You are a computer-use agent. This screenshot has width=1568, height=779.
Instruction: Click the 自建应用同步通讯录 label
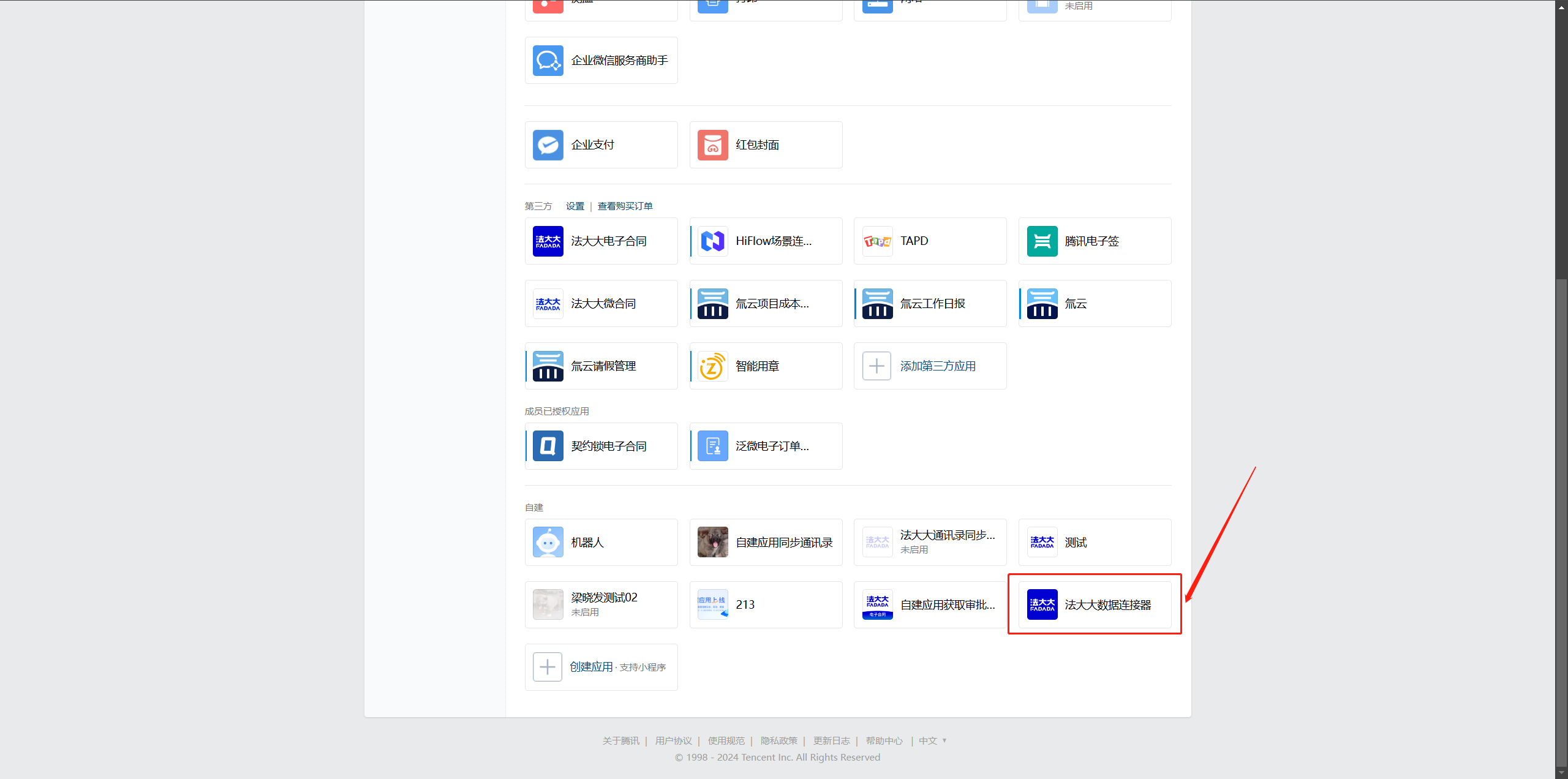click(x=784, y=543)
